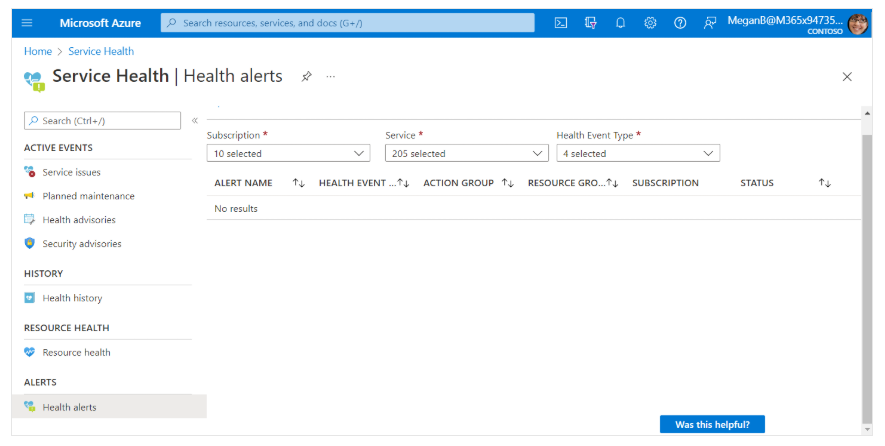Screen dimensions: 885x446
Task: Click the Home breadcrumb link
Action: click(x=38, y=51)
